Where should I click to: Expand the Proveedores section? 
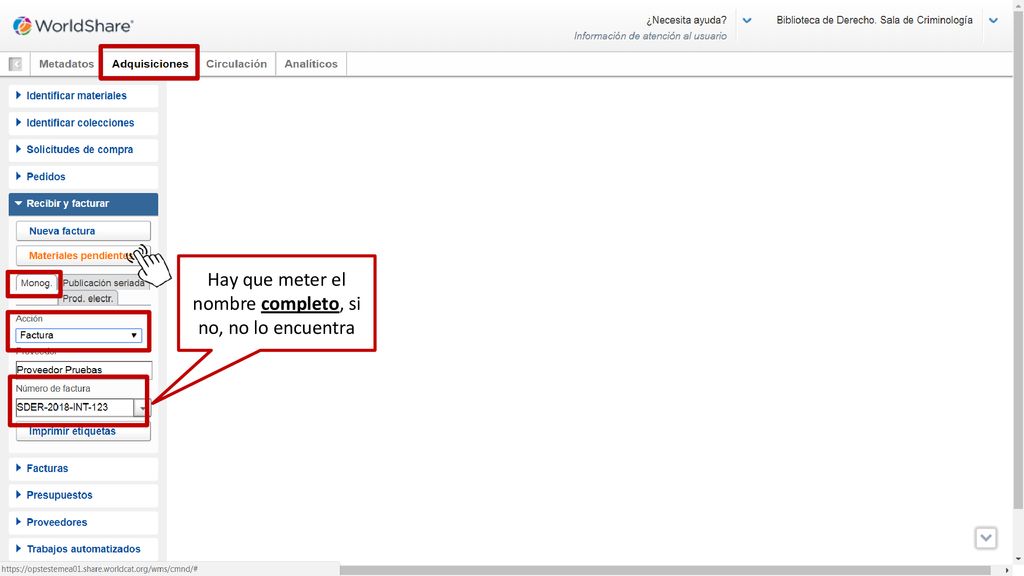84,522
